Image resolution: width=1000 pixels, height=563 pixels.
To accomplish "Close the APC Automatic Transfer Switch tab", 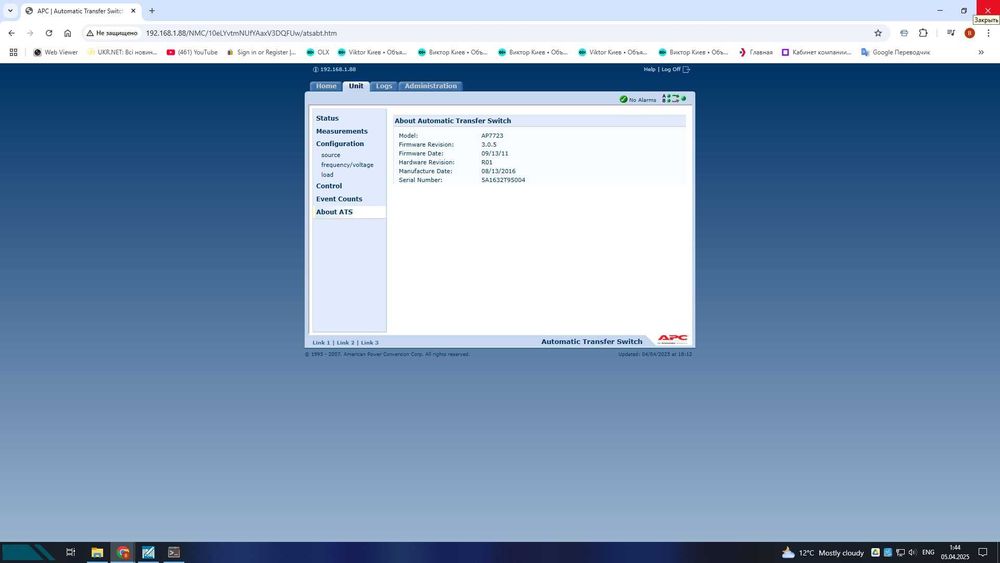I will 133,11.
